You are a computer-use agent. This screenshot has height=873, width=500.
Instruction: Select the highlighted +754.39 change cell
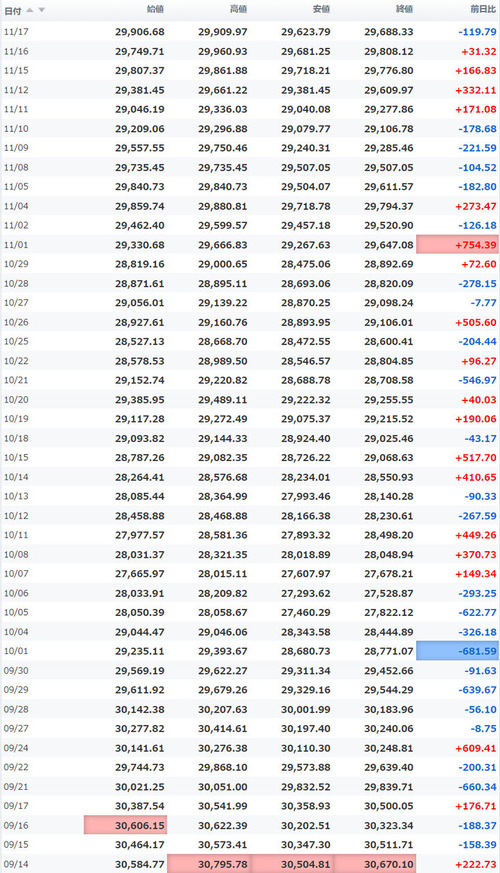click(x=457, y=244)
